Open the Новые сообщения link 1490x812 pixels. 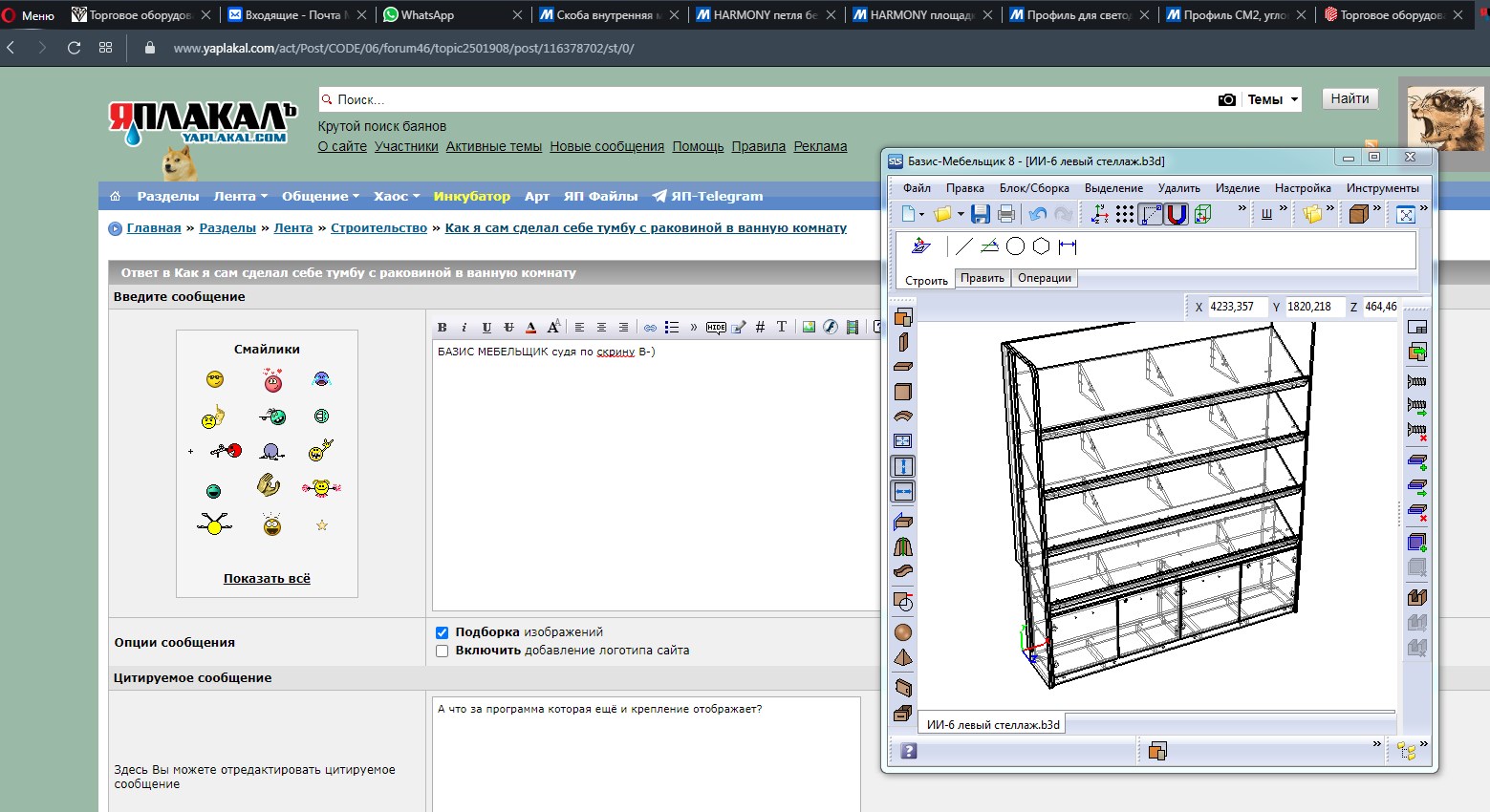tap(607, 146)
